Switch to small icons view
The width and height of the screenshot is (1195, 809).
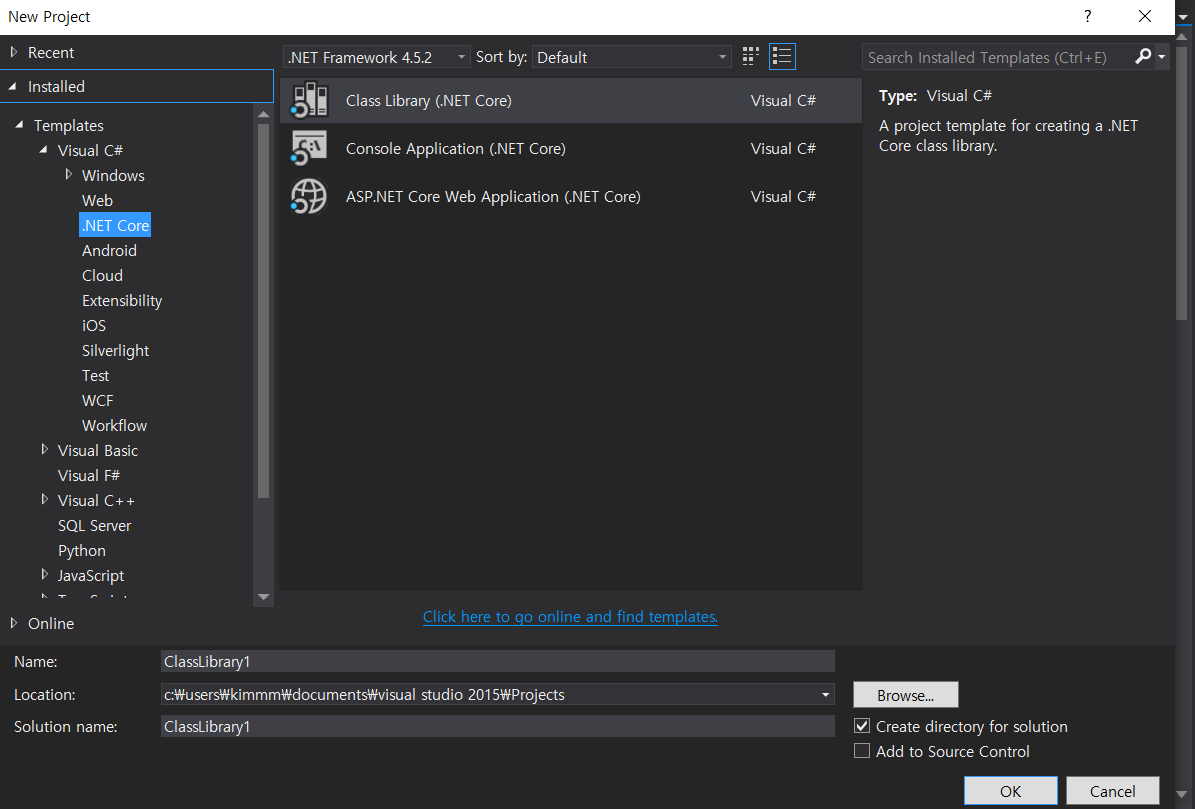[751, 56]
